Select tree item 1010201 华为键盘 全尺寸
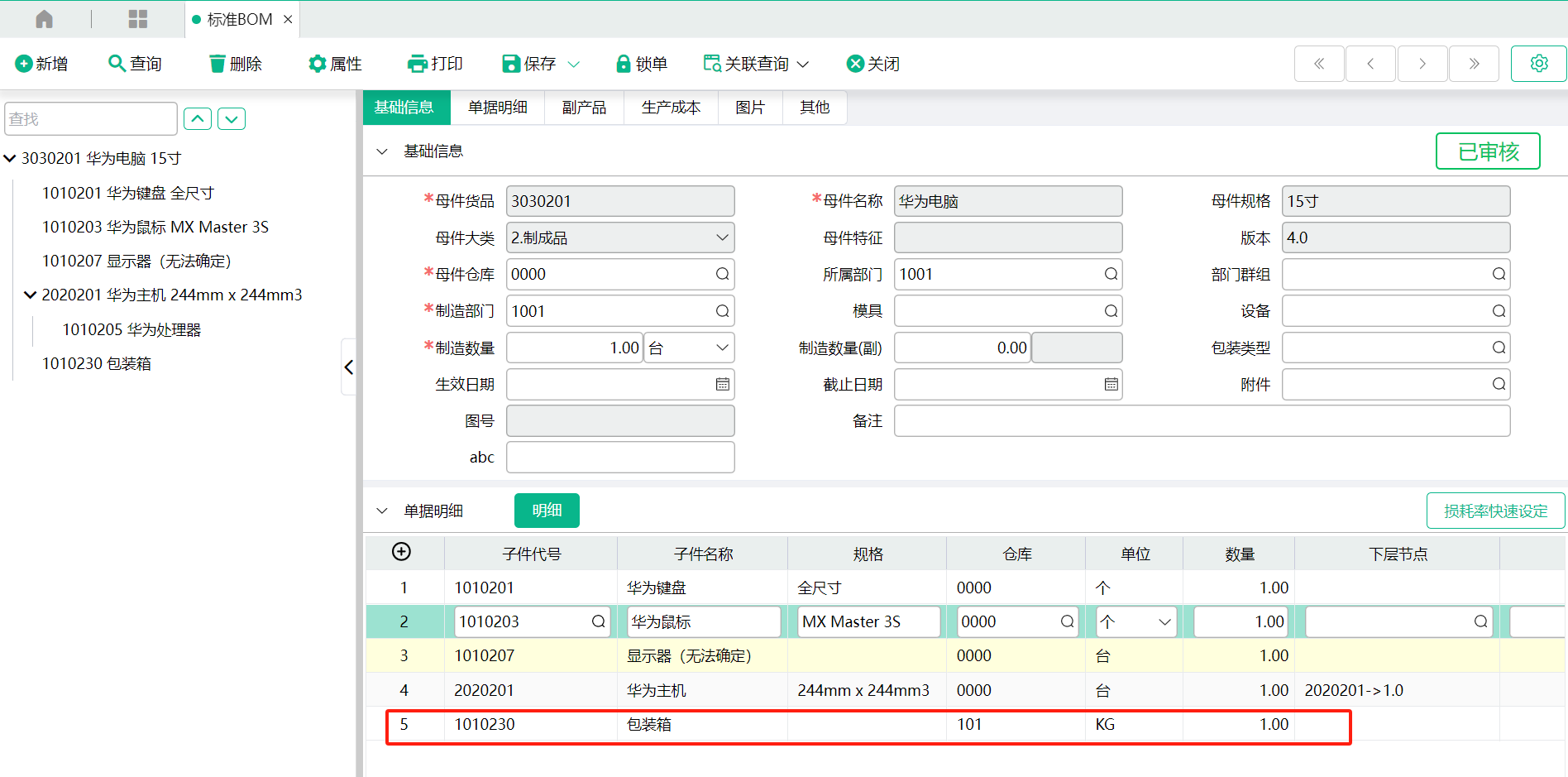Image resolution: width=1568 pixels, height=777 pixels. point(128,193)
